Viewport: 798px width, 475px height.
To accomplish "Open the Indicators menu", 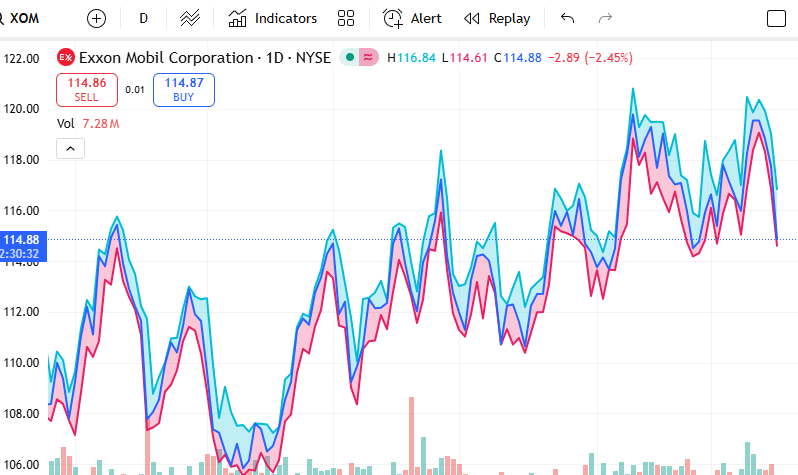I will click(272, 19).
